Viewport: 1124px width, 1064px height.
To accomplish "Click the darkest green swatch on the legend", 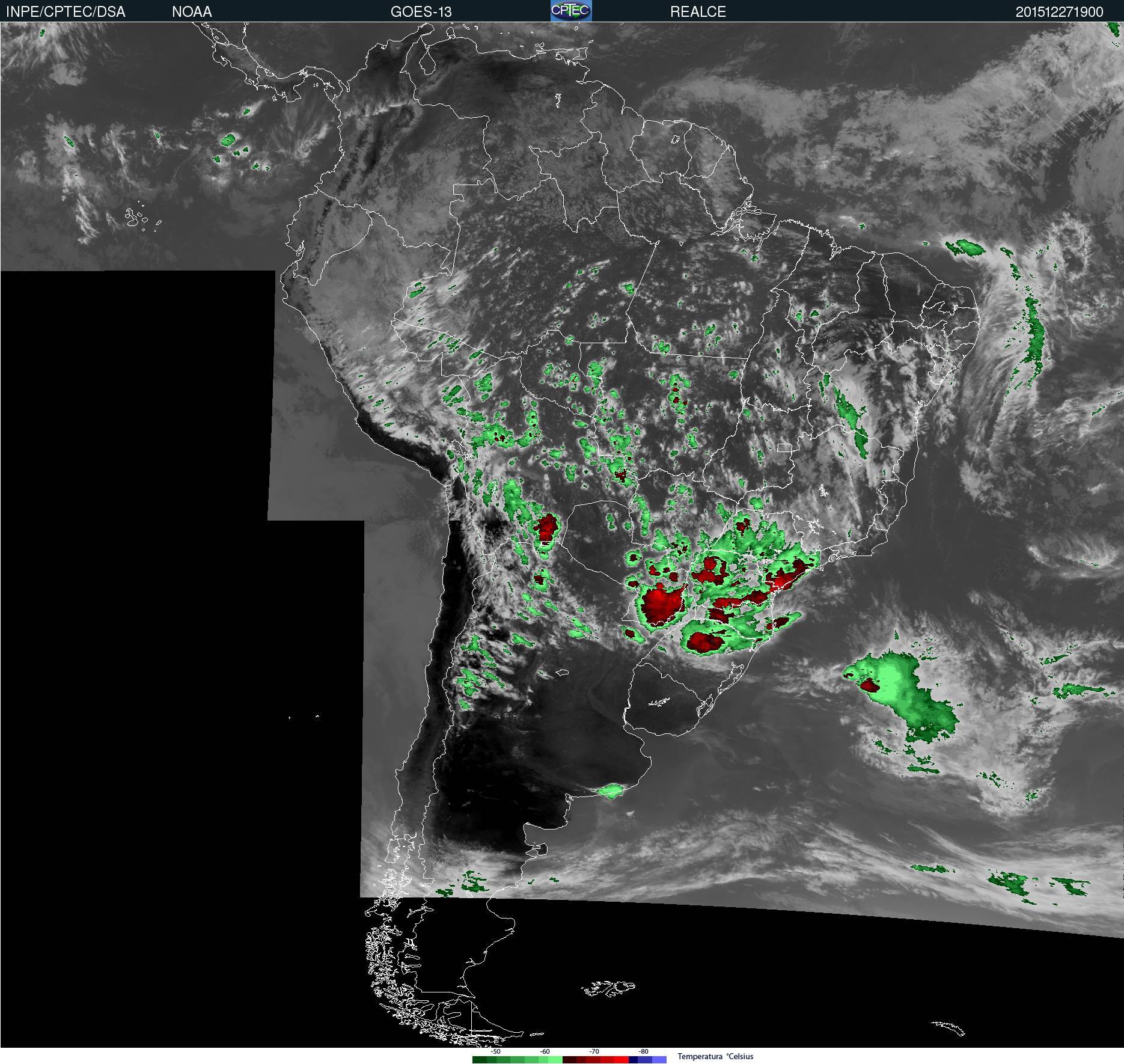I will pos(480,1060).
